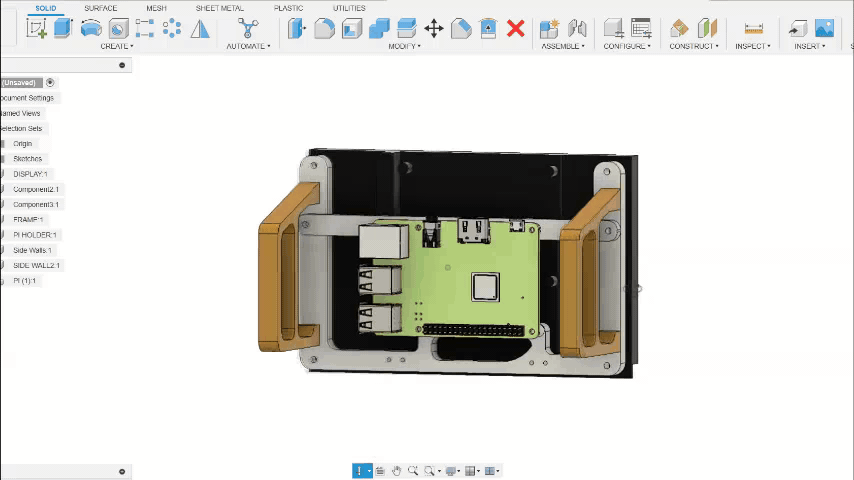Click the Configure model icon
The height and width of the screenshot is (480, 854).
click(x=614, y=28)
